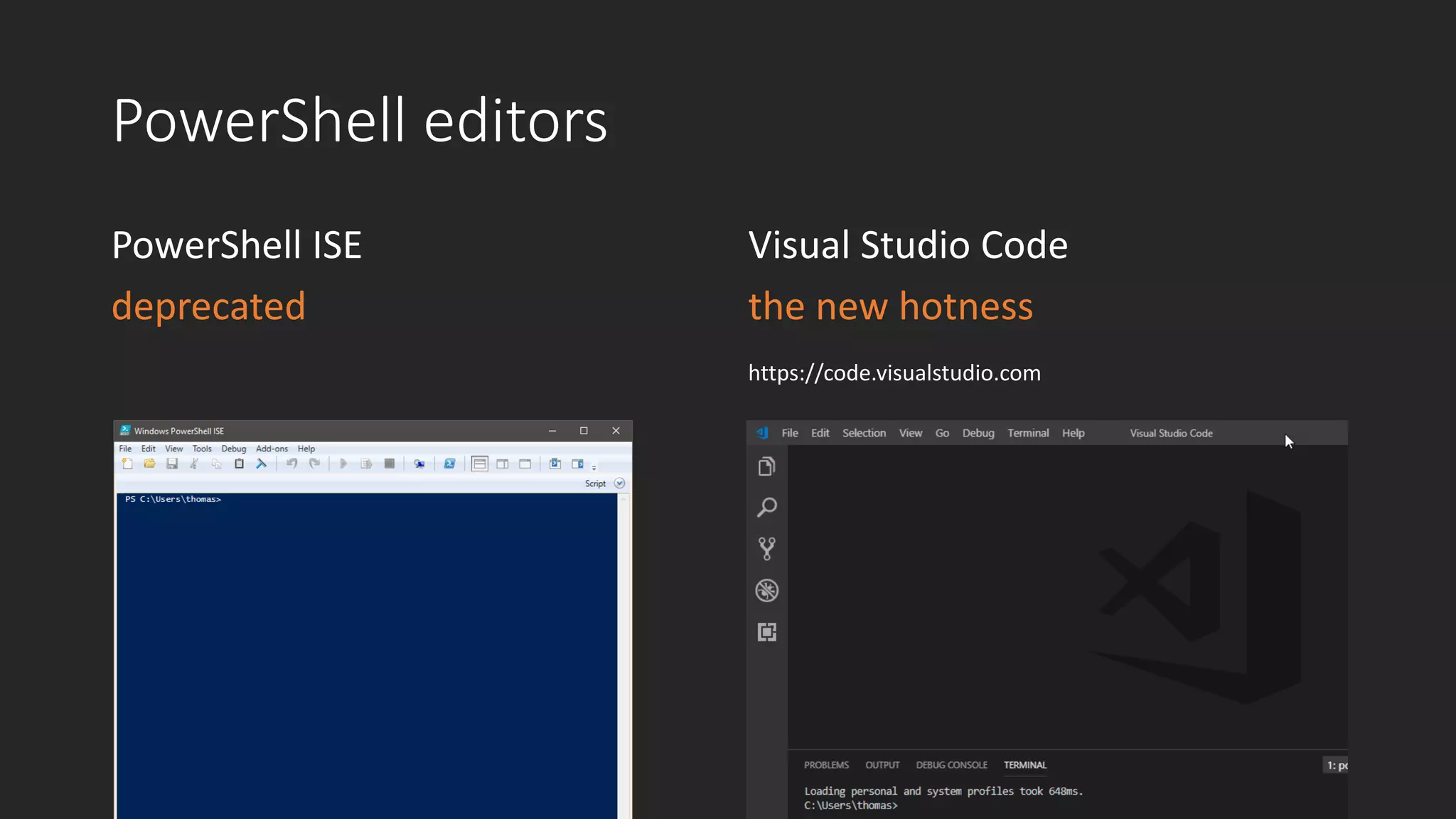Maximize the script pane layout icon
Image resolution: width=1456 pixels, height=819 pixels.
coord(525,464)
